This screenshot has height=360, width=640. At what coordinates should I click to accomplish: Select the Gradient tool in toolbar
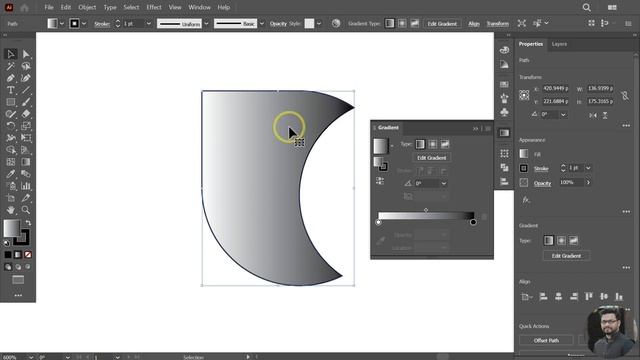(26, 162)
